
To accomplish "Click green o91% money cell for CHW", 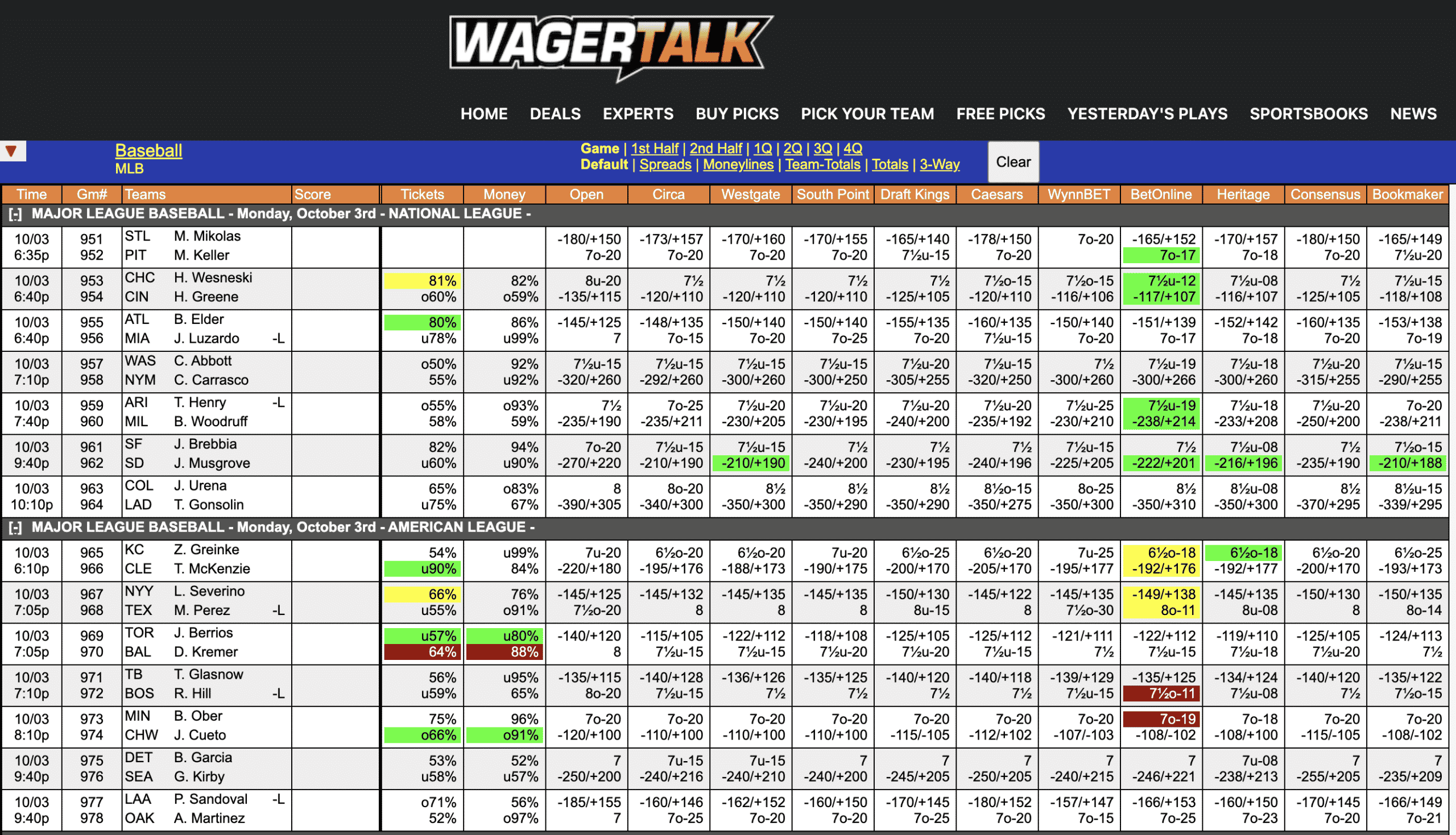I will coord(504,735).
